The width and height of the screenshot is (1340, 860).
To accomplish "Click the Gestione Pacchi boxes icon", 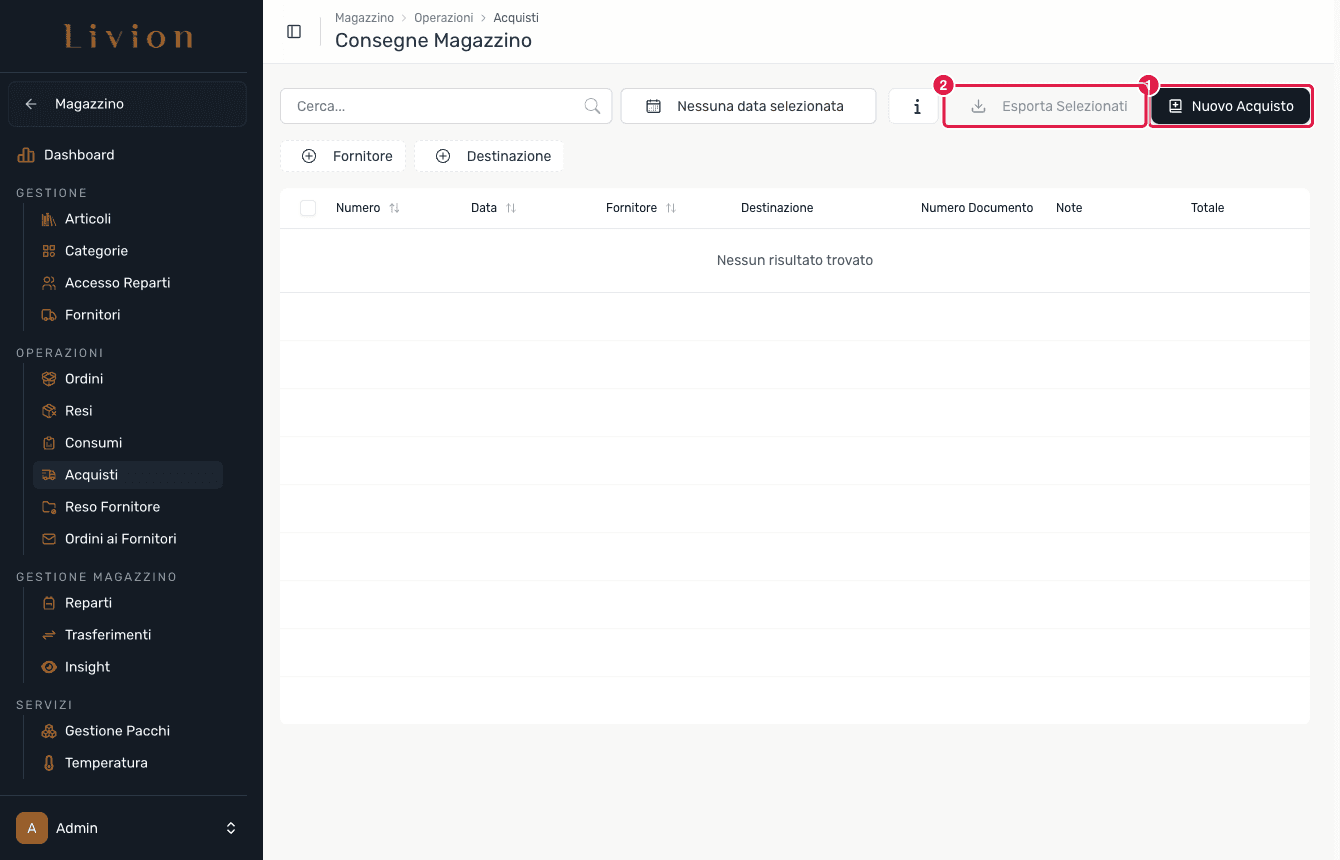I will click(48, 731).
